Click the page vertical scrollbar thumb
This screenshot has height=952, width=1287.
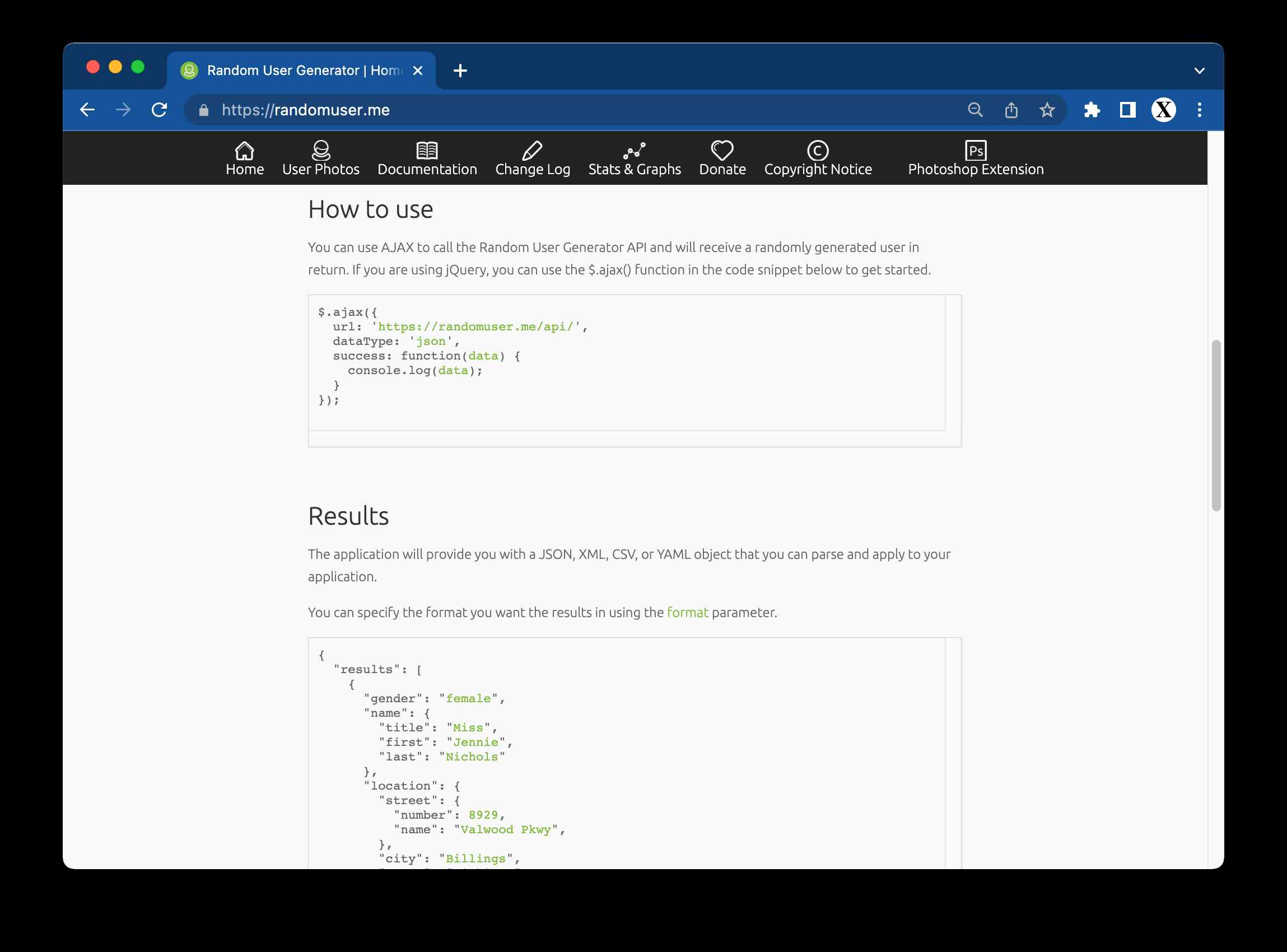[x=1215, y=425]
